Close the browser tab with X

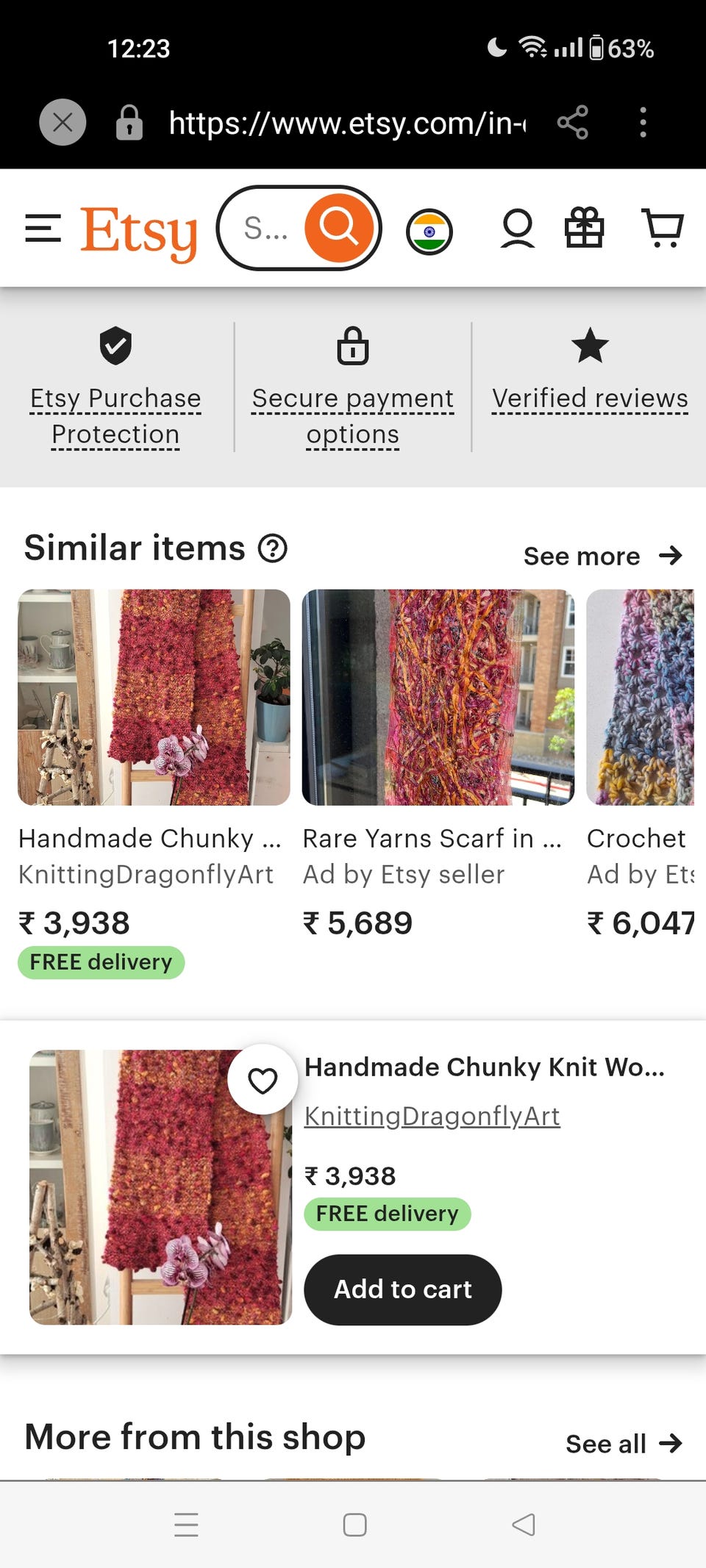63,122
